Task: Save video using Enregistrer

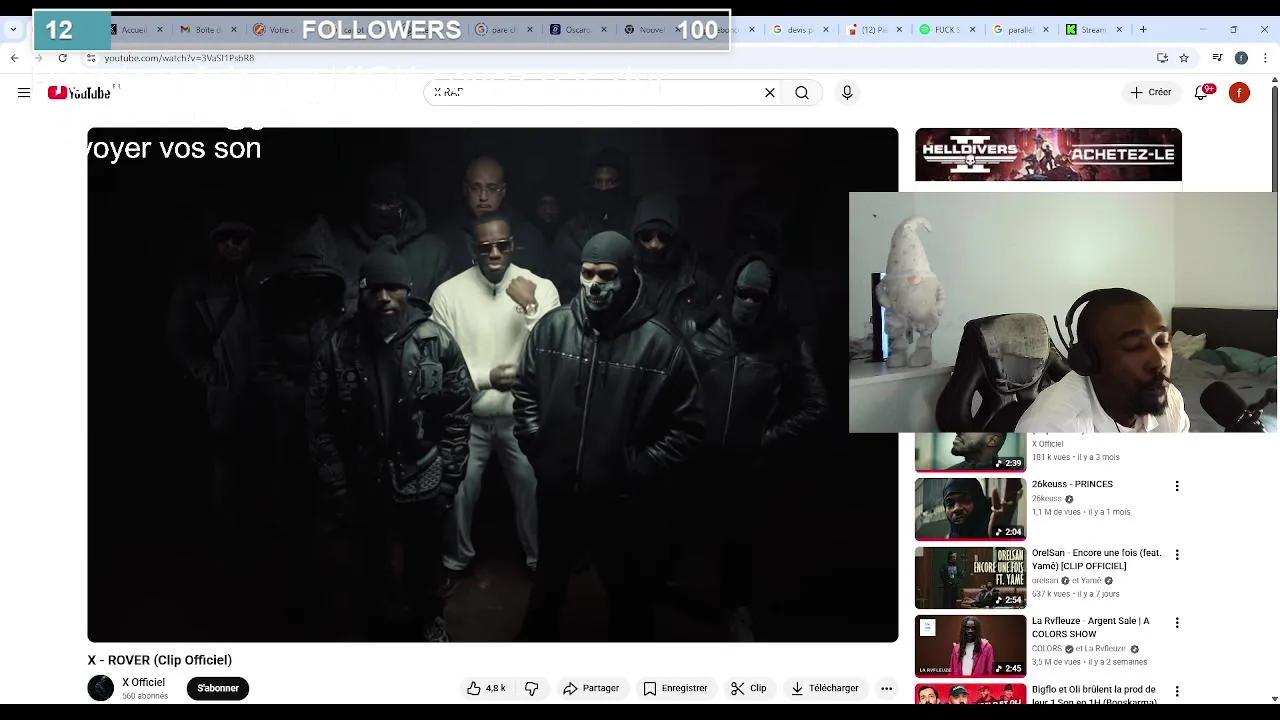Action: click(x=675, y=688)
